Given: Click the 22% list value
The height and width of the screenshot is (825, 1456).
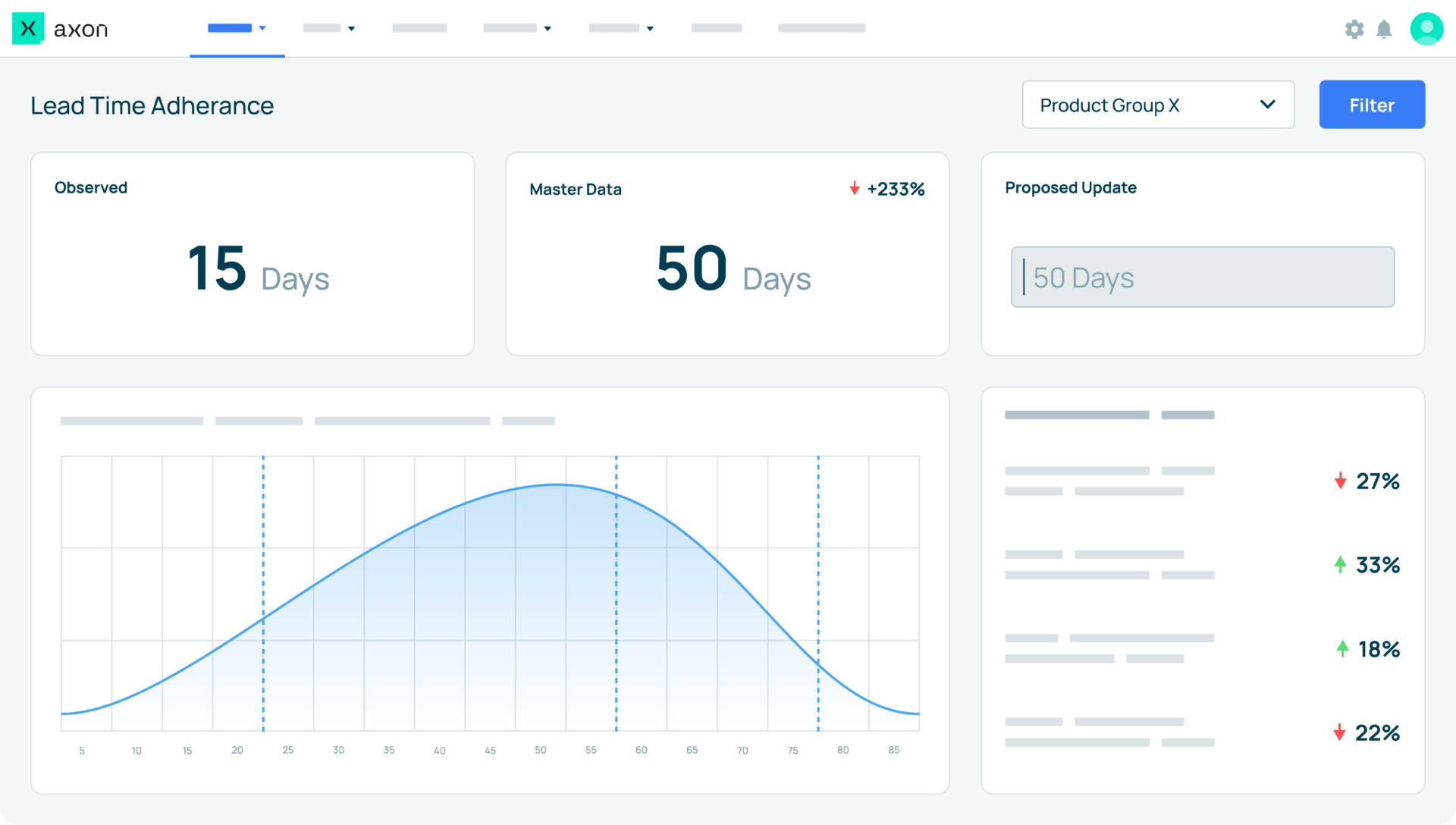Looking at the screenshot, I should point(1377,732).
